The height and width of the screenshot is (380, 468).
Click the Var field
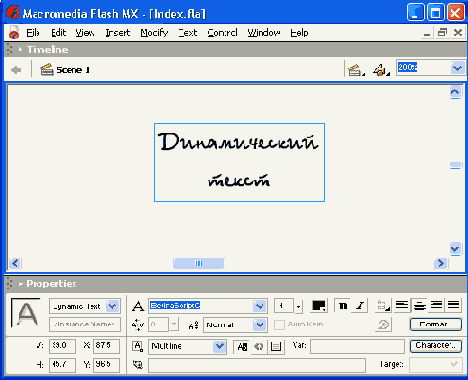click(357, 346)
